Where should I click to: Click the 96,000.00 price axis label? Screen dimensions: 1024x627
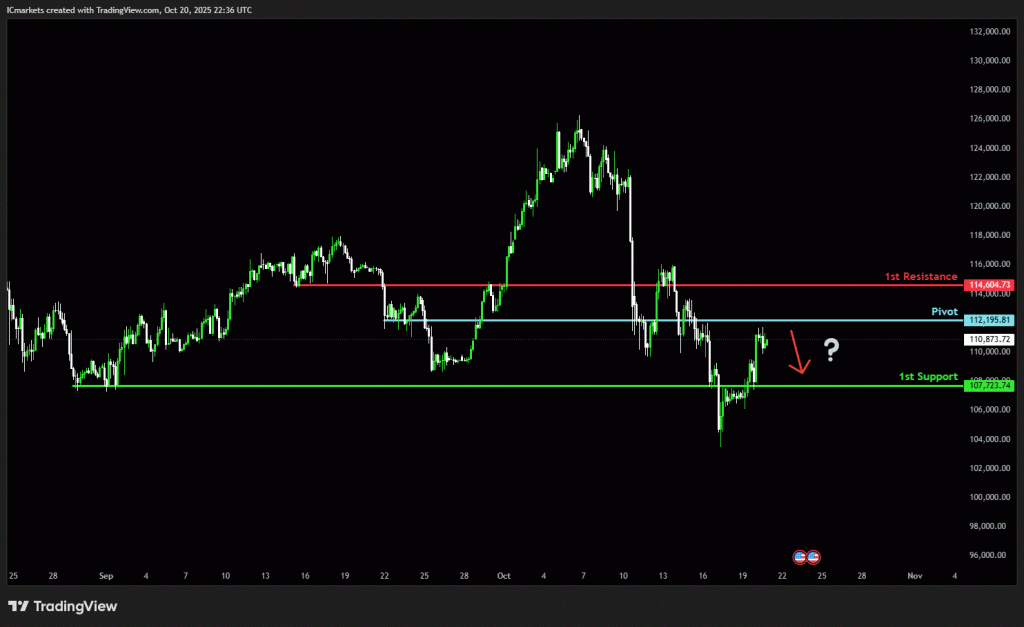989,555
